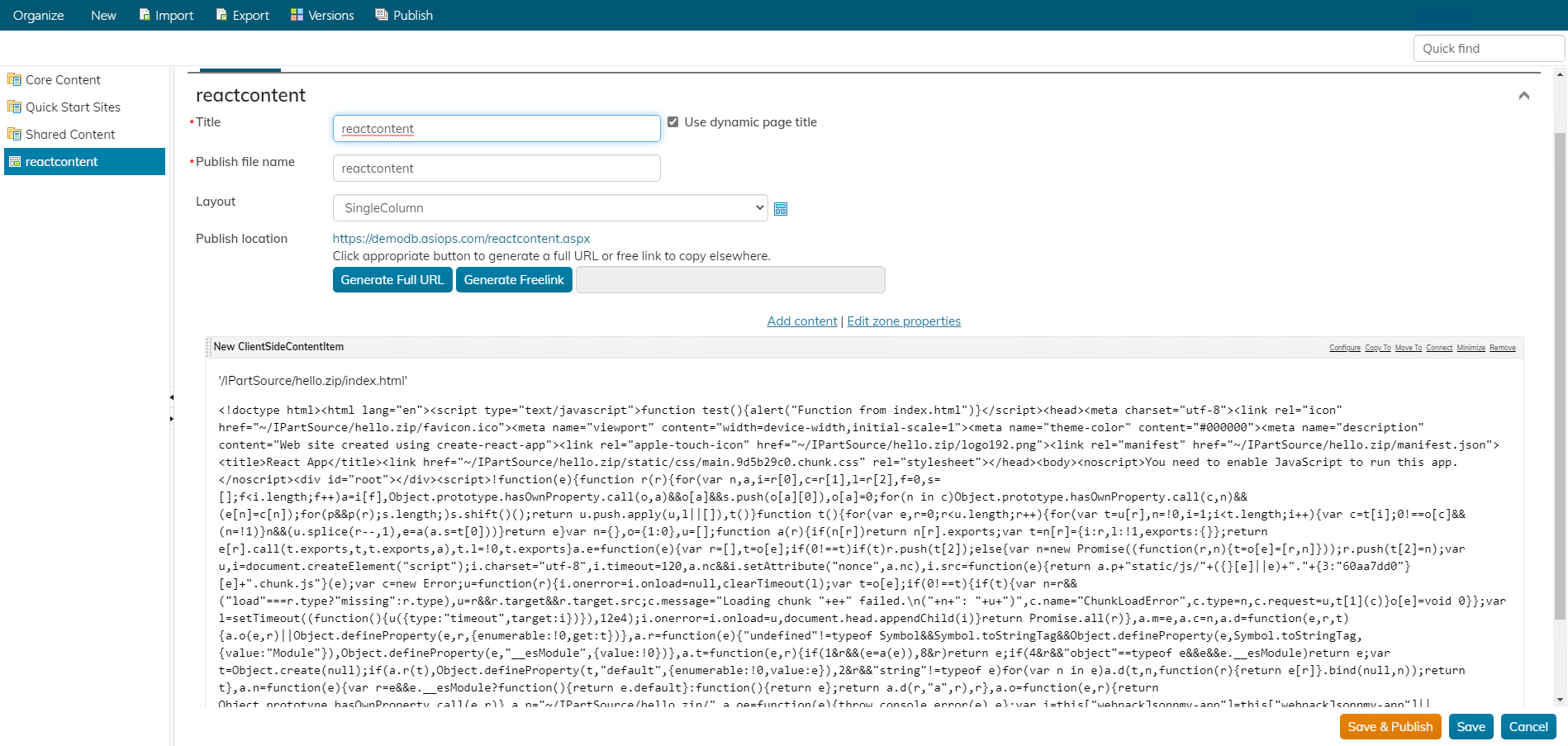1568x746 pixels.
Task: Open the New menu
Action: click(x=103, y=15)
